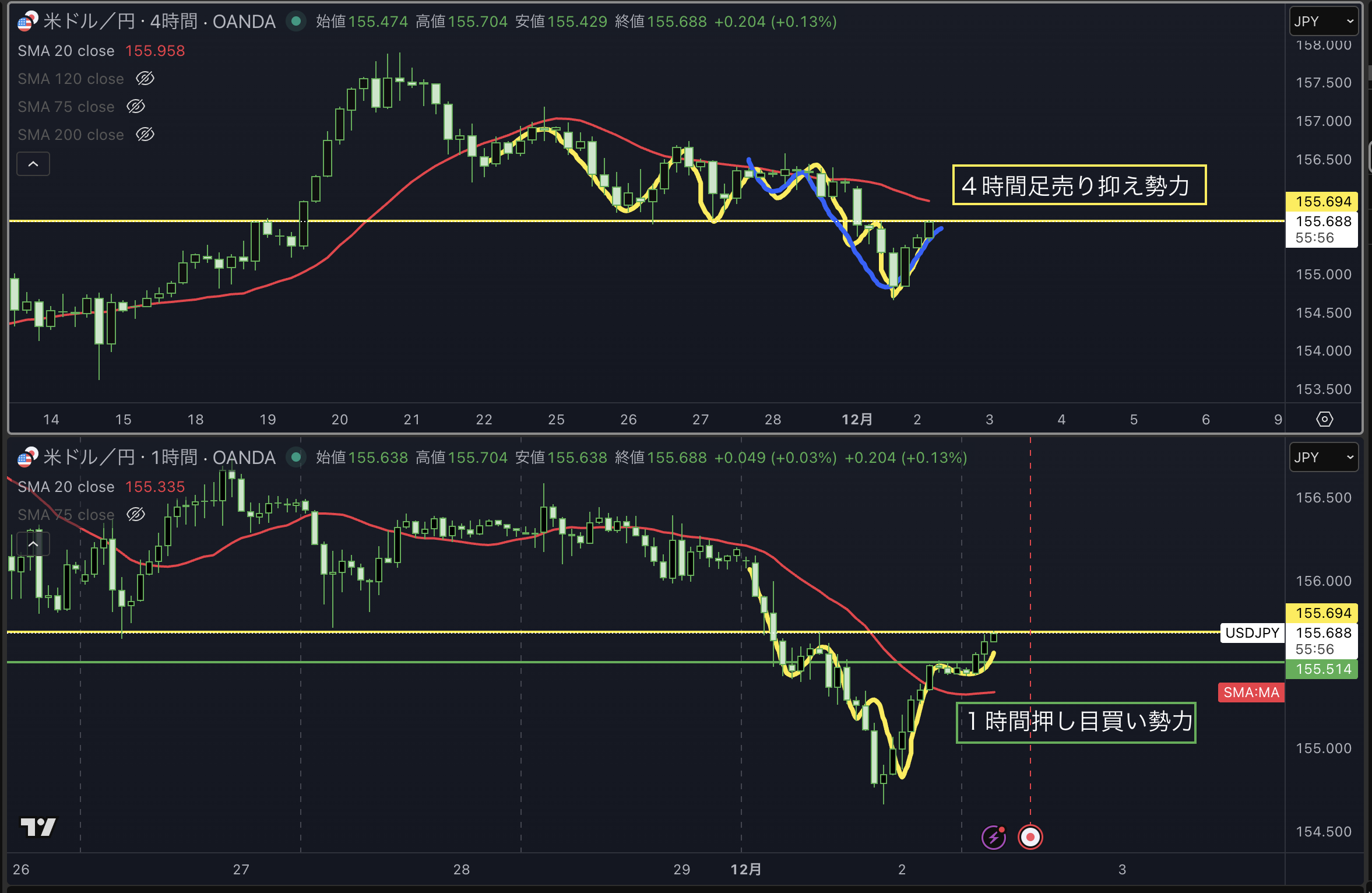Click the red Japan flag economic event icon
Viewport: 1372px width, 893px height.
[1030, 838]
